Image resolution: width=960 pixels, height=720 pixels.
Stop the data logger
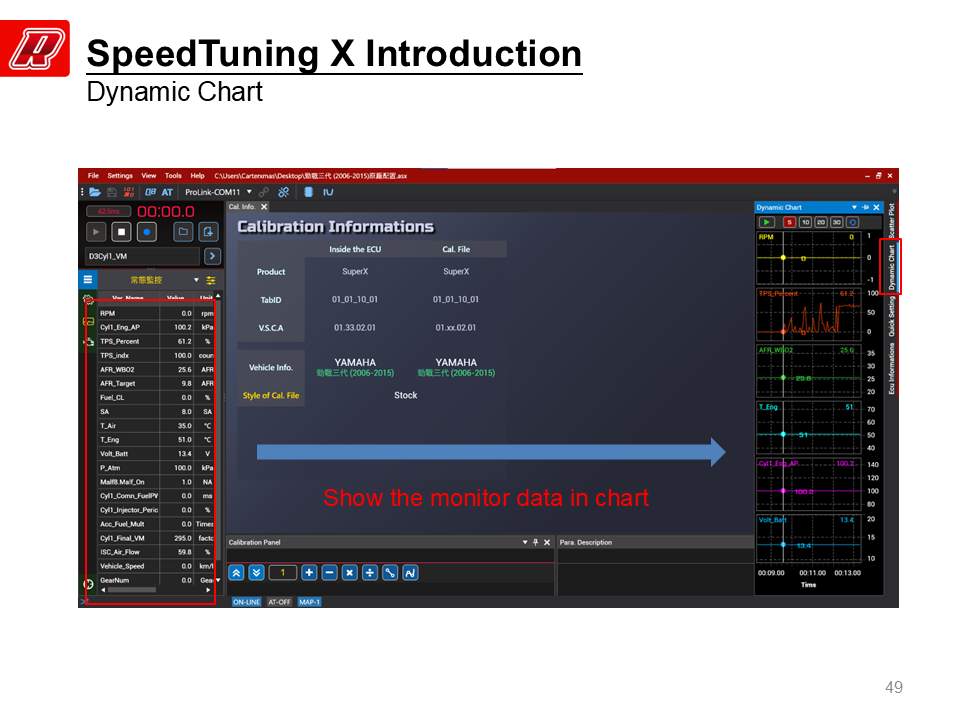tap(121, 232)
